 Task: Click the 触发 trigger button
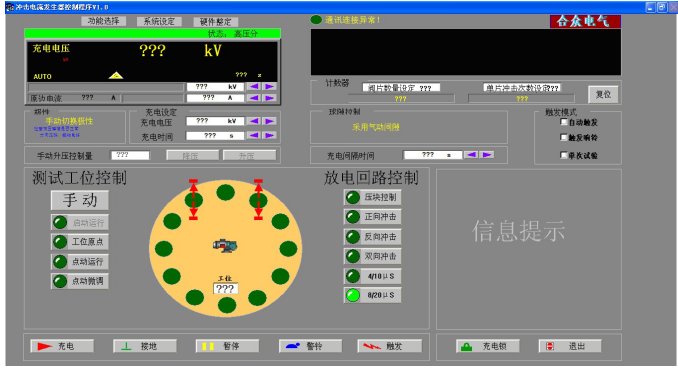coord(390,346)
